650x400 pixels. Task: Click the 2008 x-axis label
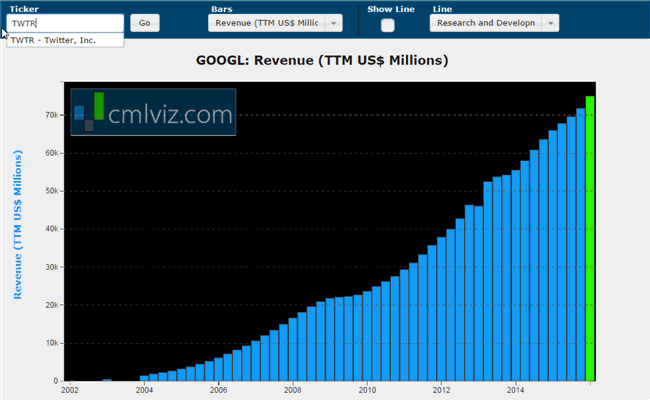coord(293,390)
